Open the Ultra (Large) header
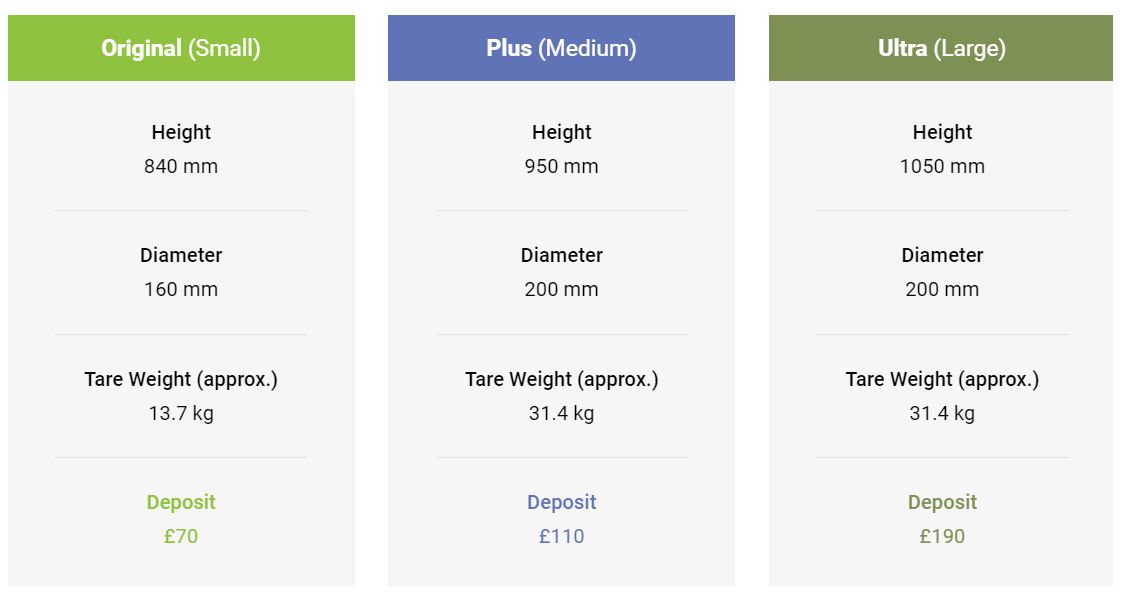 941,48
